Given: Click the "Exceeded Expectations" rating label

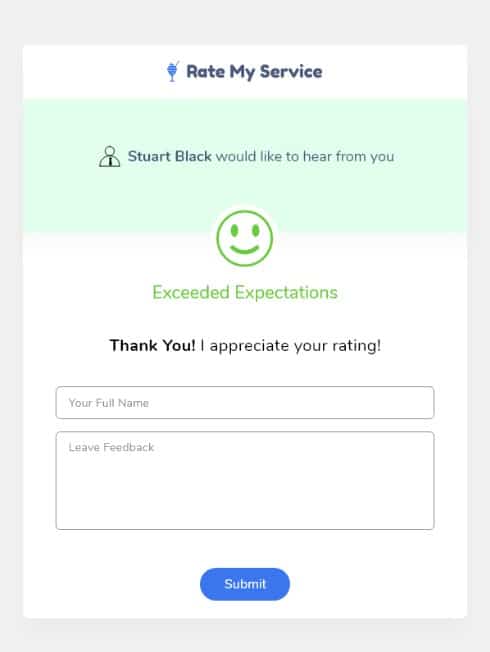Looking at the screenshot, I should point(245,293).
